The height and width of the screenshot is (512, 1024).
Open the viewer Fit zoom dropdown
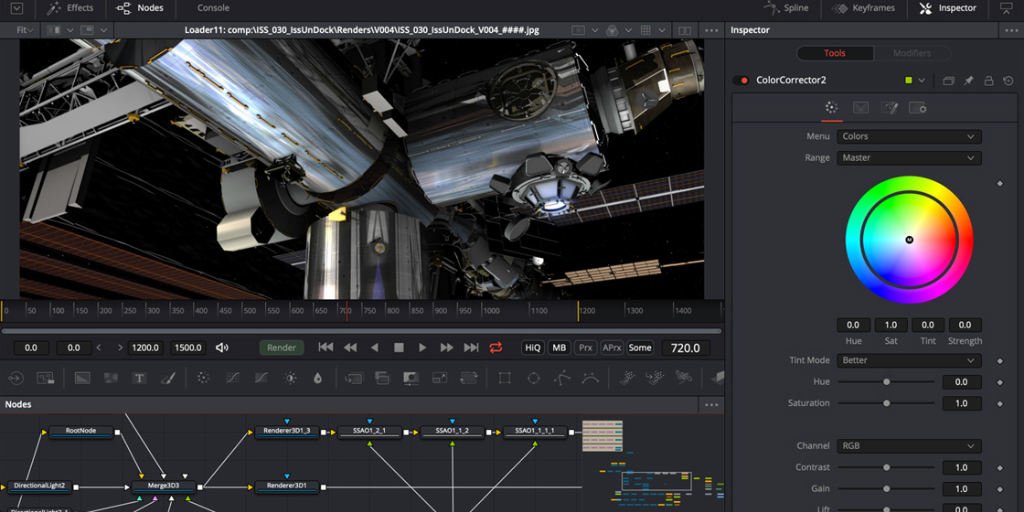[25, 30]
